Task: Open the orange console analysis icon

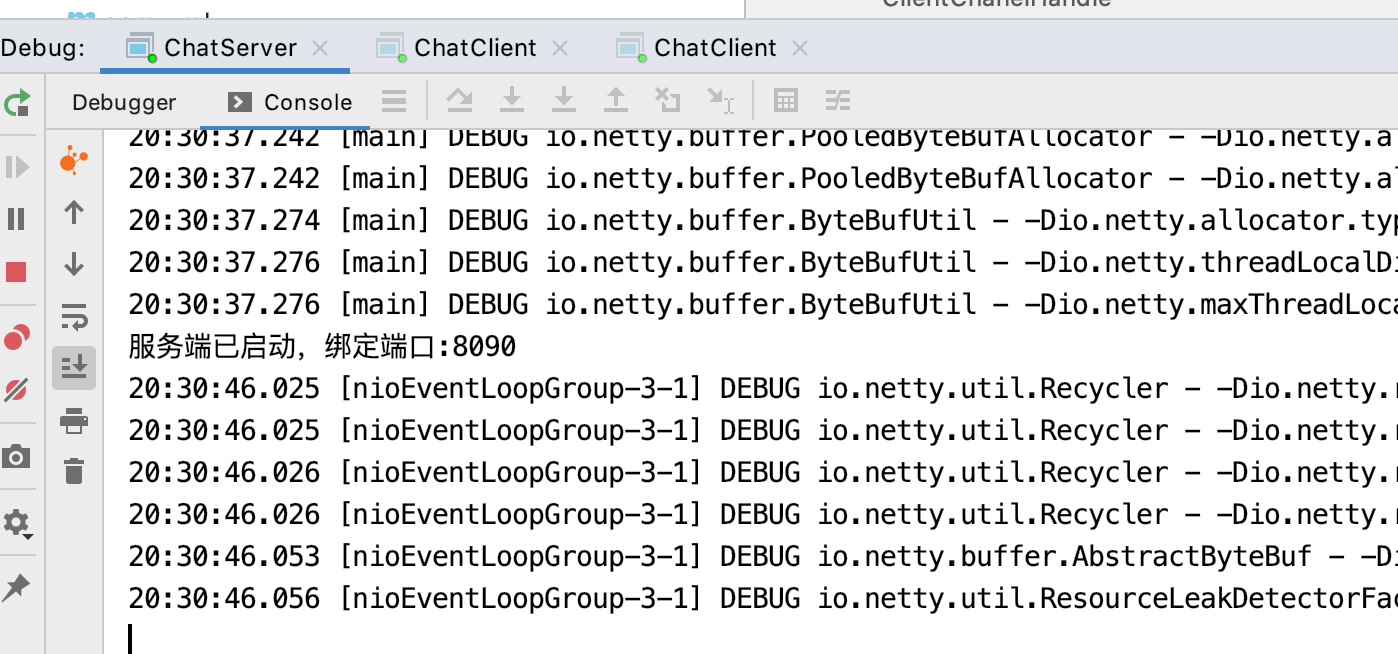Action: pyautogui.click(x=74, y=159)
